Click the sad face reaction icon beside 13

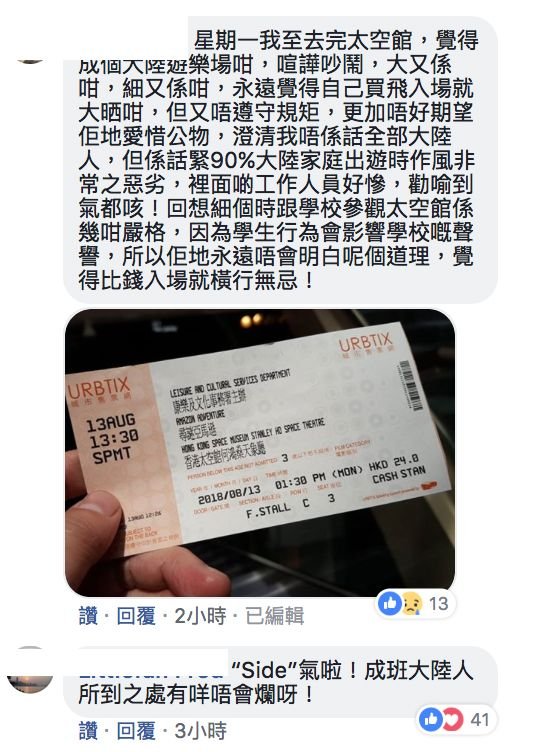411,604
